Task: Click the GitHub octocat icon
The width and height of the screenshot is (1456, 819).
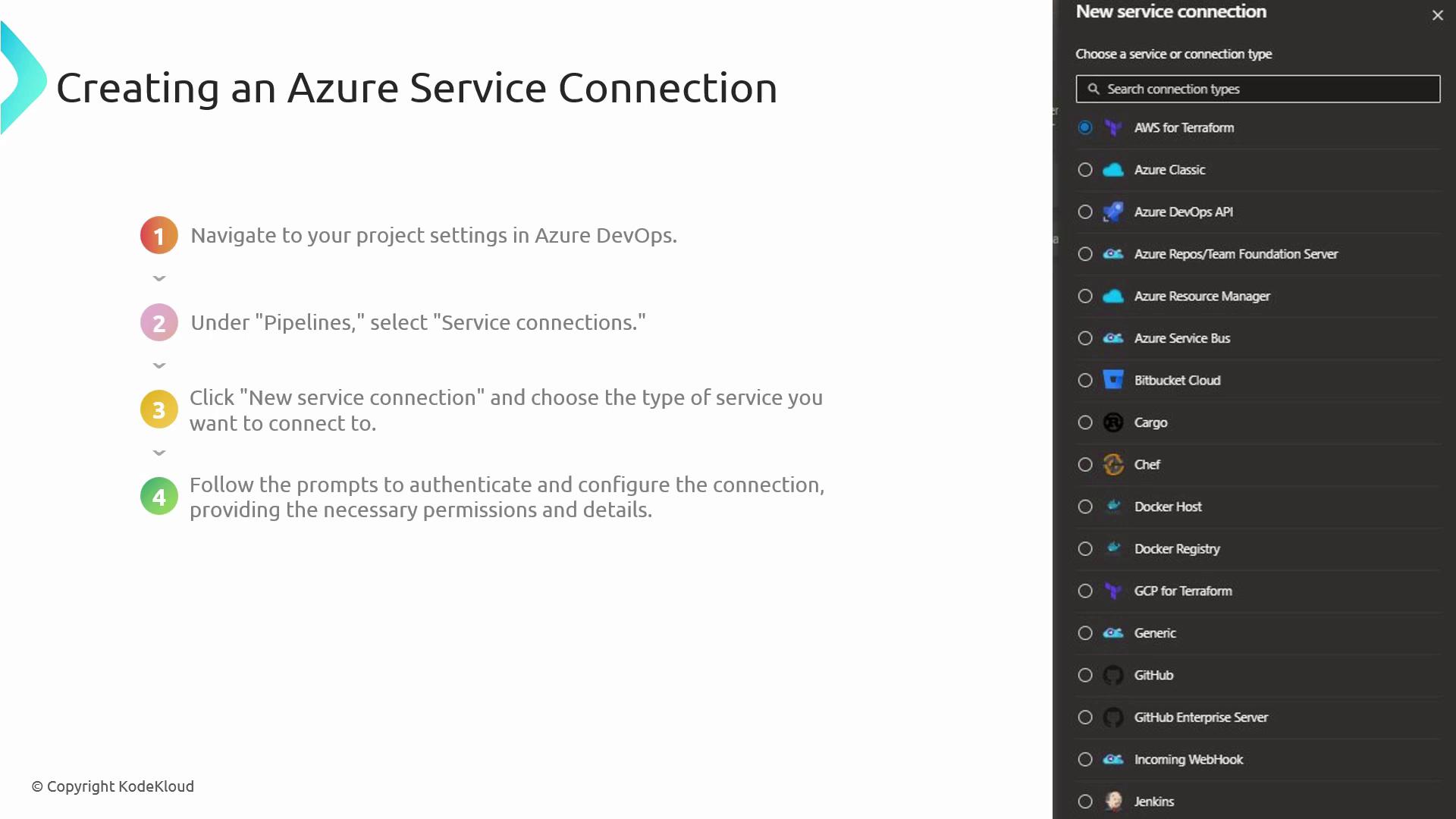Action: point(1112,675)
